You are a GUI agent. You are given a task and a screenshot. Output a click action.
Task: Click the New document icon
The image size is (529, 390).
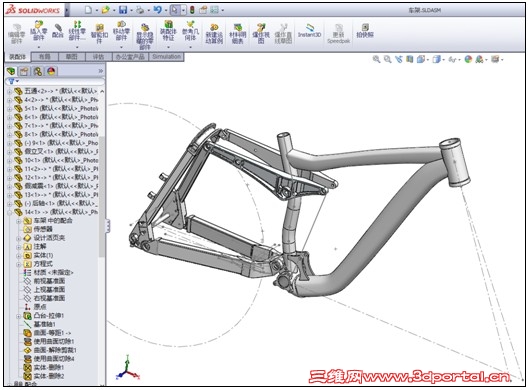point(88,10)
